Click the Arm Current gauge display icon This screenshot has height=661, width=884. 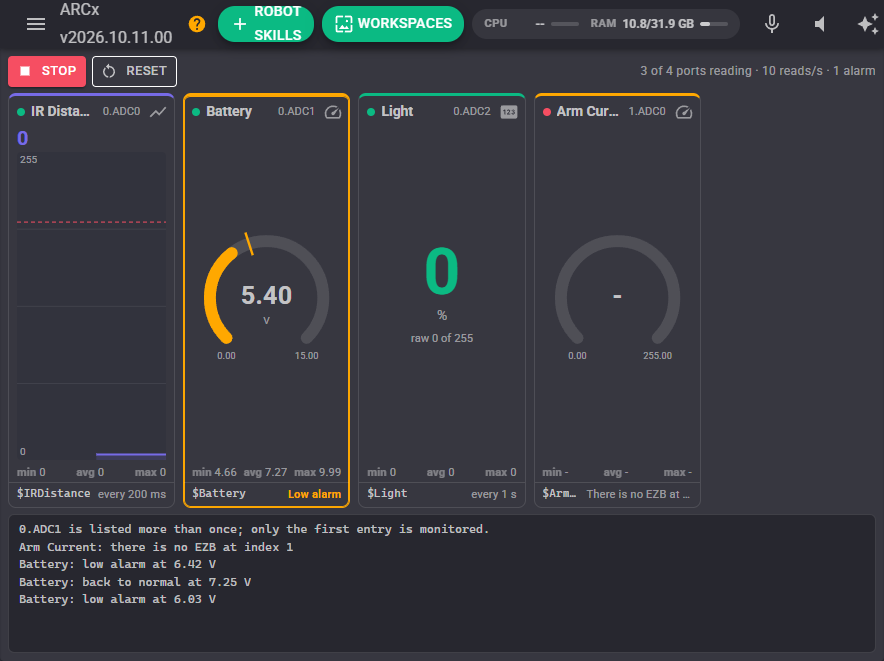point(684,112)
